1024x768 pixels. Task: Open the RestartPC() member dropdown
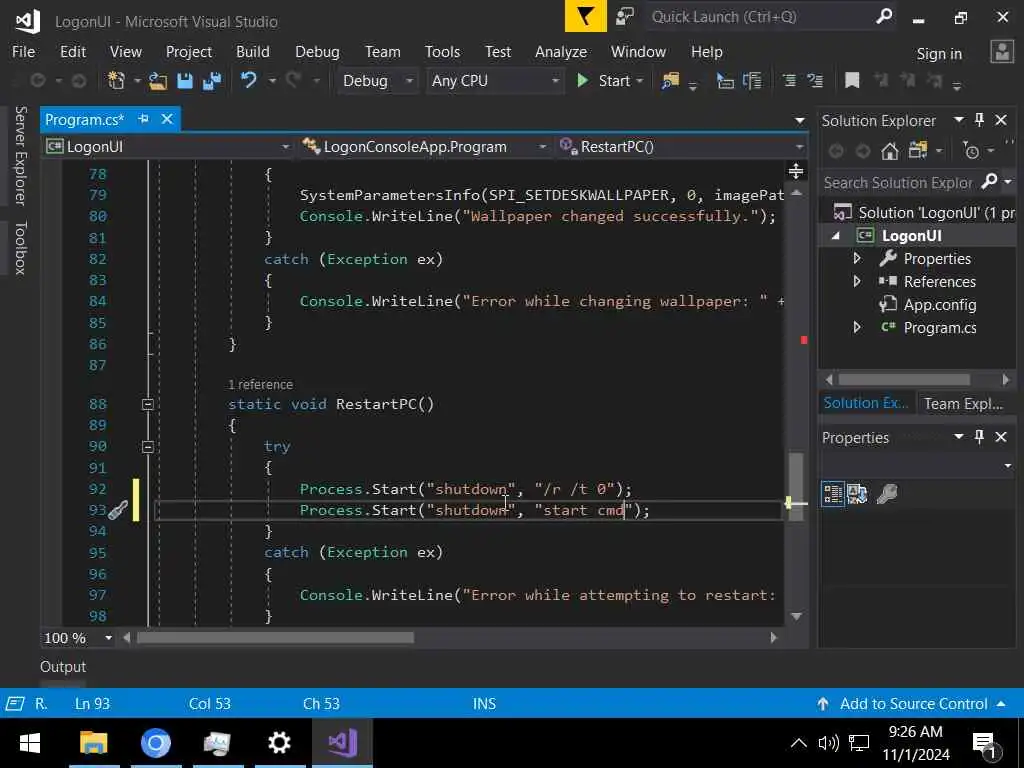[680, 147]
